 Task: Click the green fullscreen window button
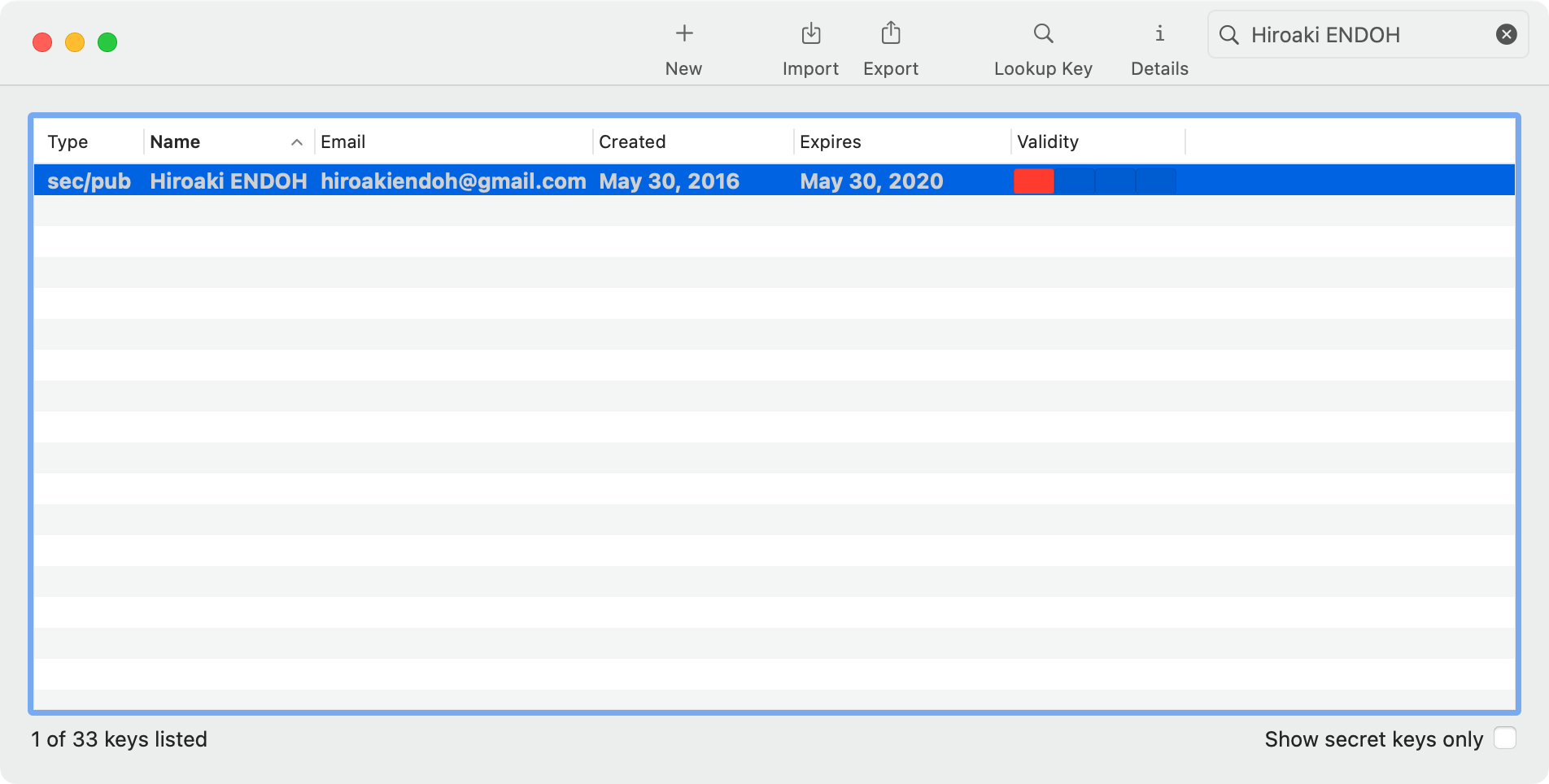coord(107,42)
